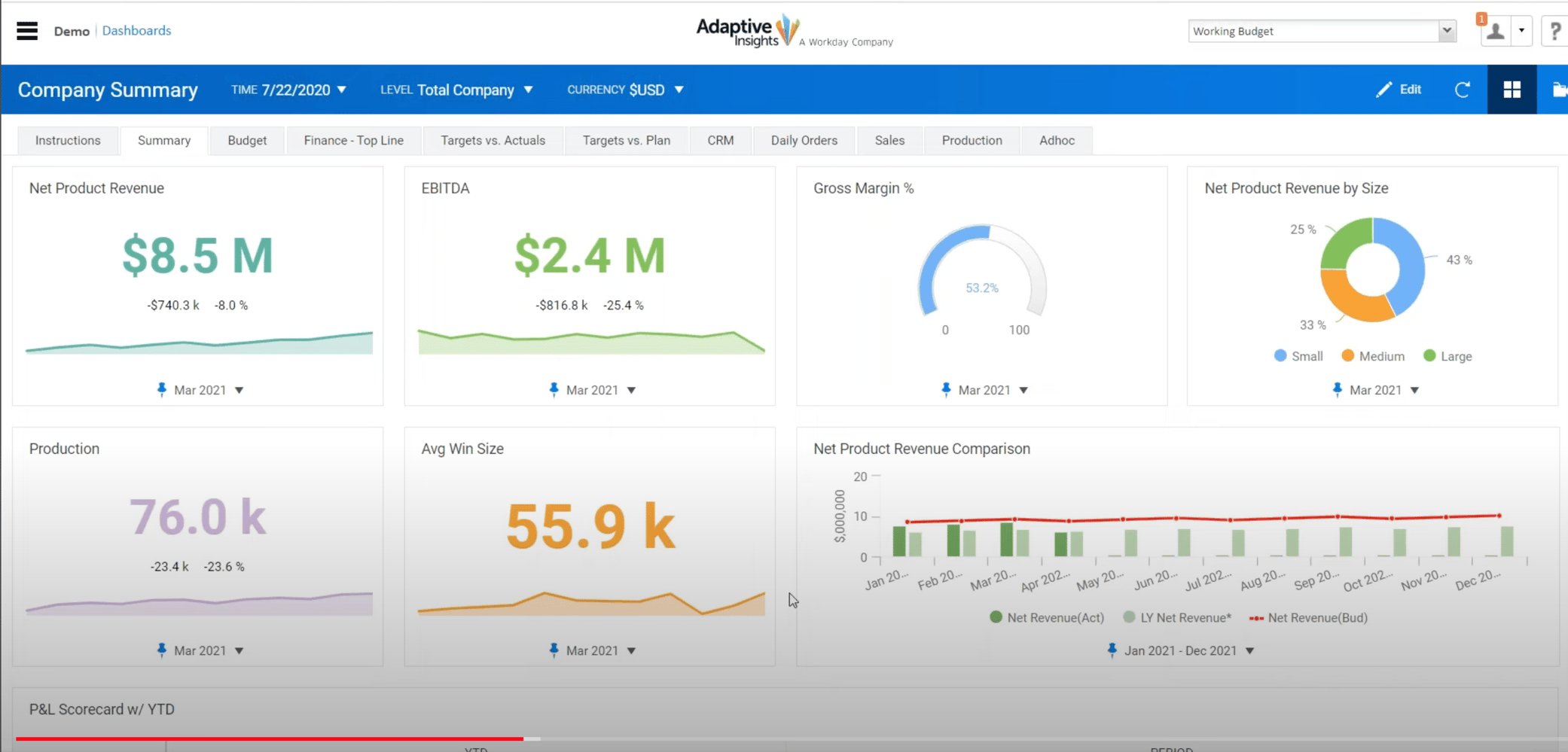Click the user profile icon with notification badge

pyautogui.click(x=1496, y=31)
